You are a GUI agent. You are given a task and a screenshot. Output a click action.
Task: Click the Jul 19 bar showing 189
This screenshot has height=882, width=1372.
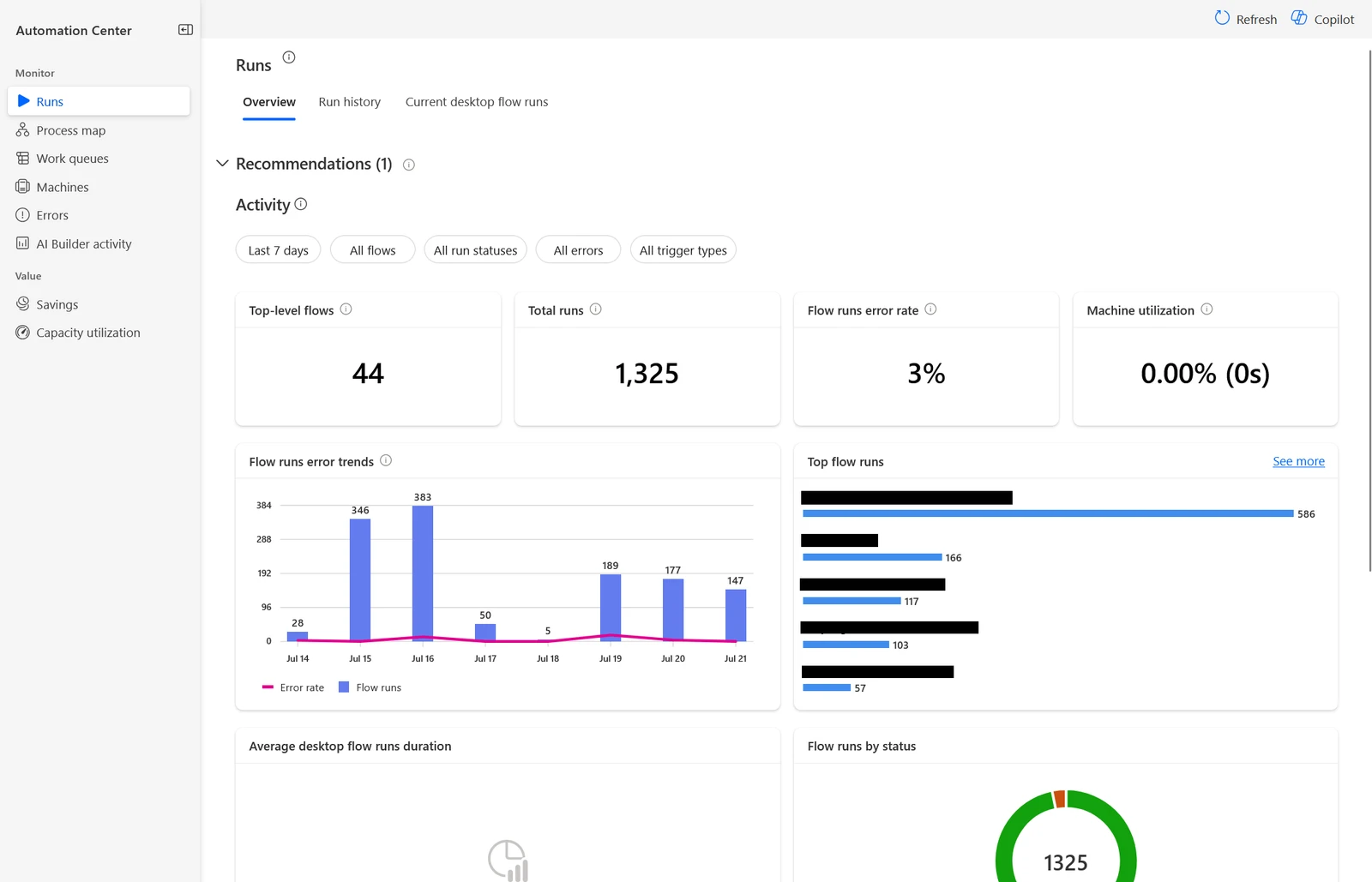pyautogui.click(x=611, y=608)
